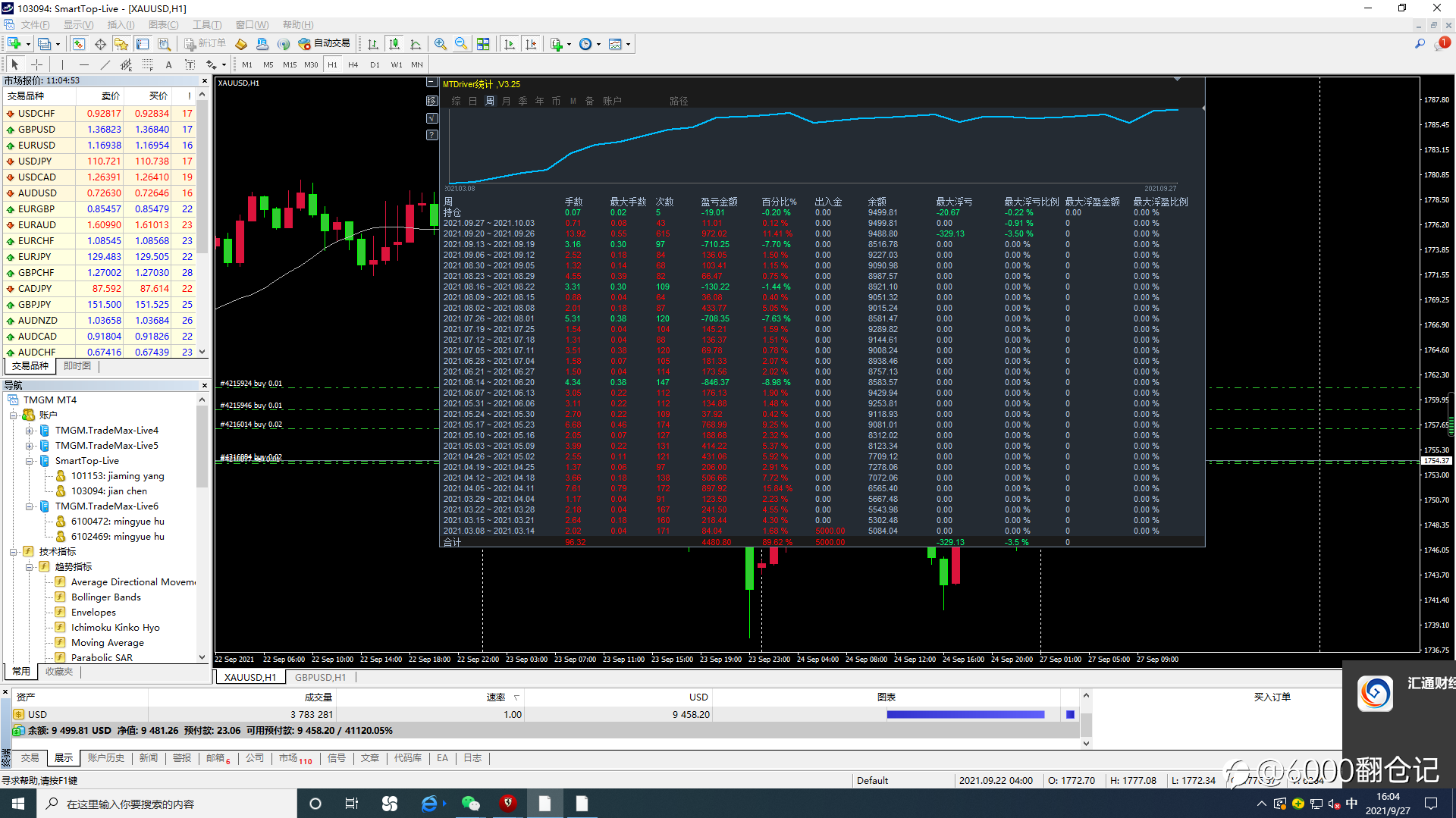Collapse the SmartTop-Live server node
1456x818 pixels.
30,461
